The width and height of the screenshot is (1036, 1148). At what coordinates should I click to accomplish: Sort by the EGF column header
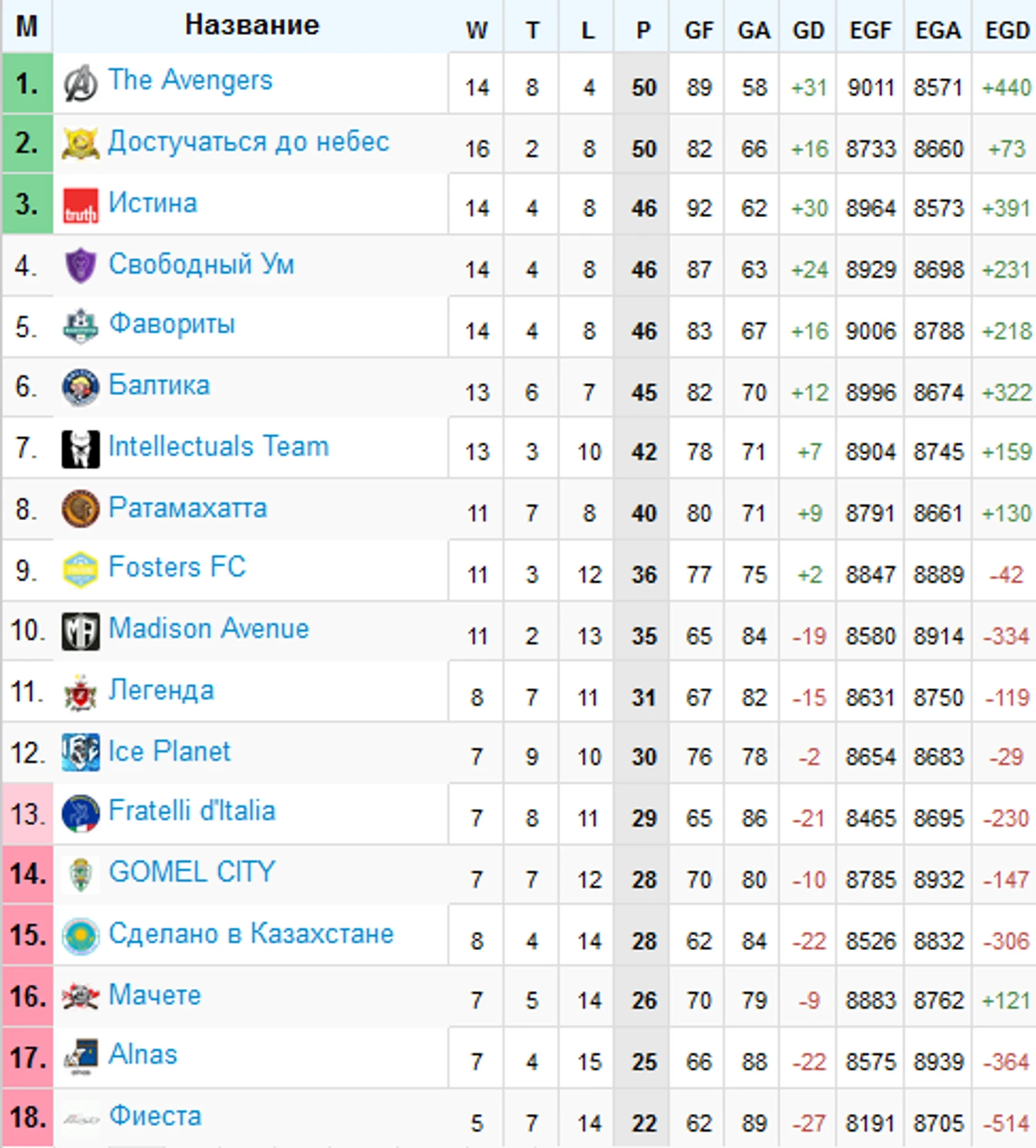click(871, 31)
